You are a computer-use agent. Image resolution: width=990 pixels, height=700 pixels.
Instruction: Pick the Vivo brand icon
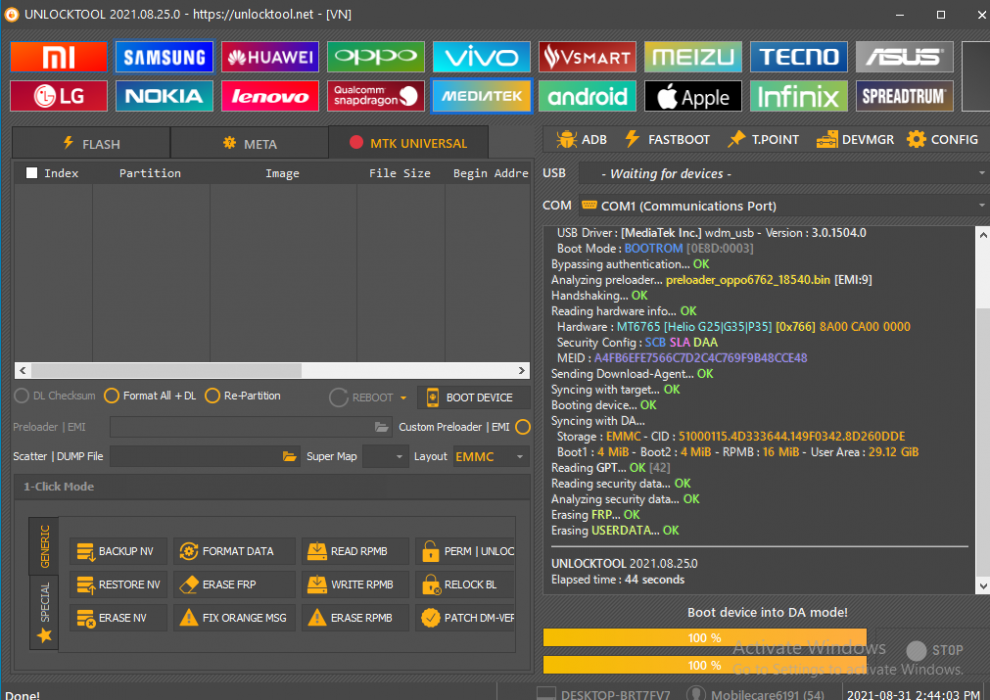(481, 57)
